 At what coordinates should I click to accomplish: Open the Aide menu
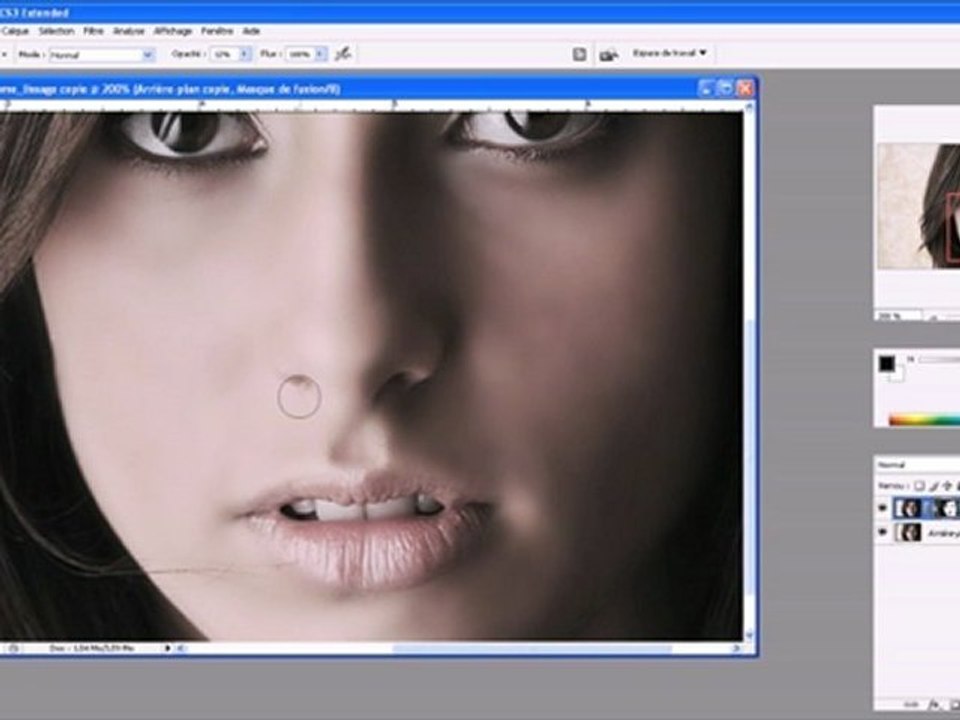251,31
